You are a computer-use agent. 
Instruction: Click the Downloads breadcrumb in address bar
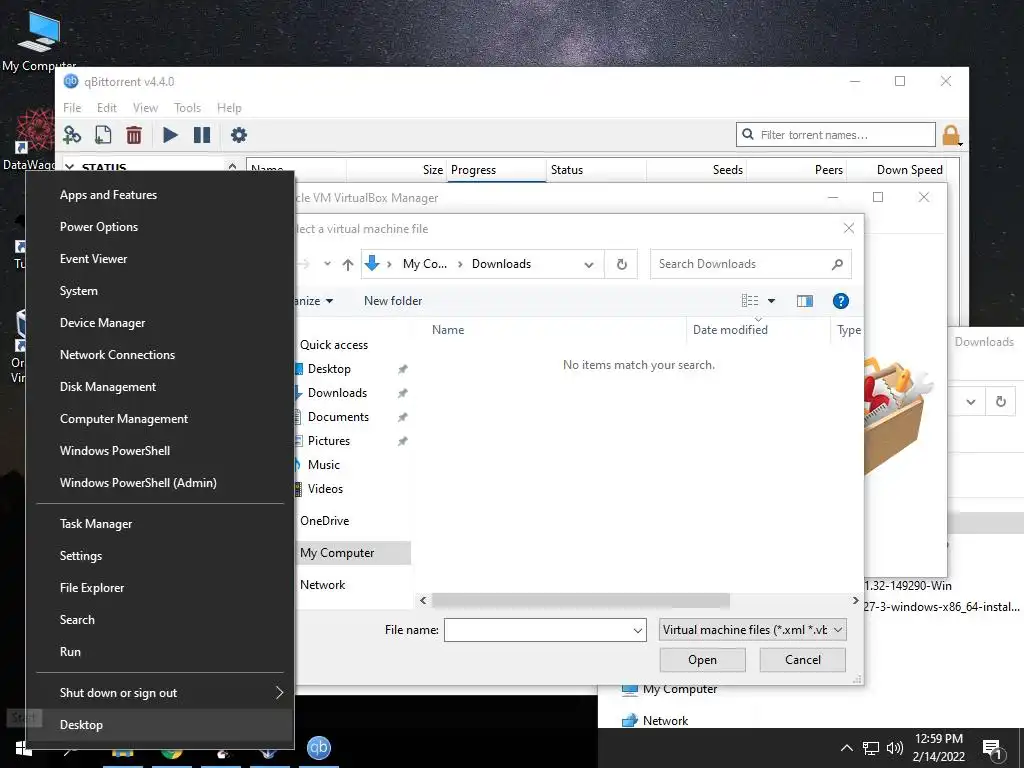pos(502,264)
